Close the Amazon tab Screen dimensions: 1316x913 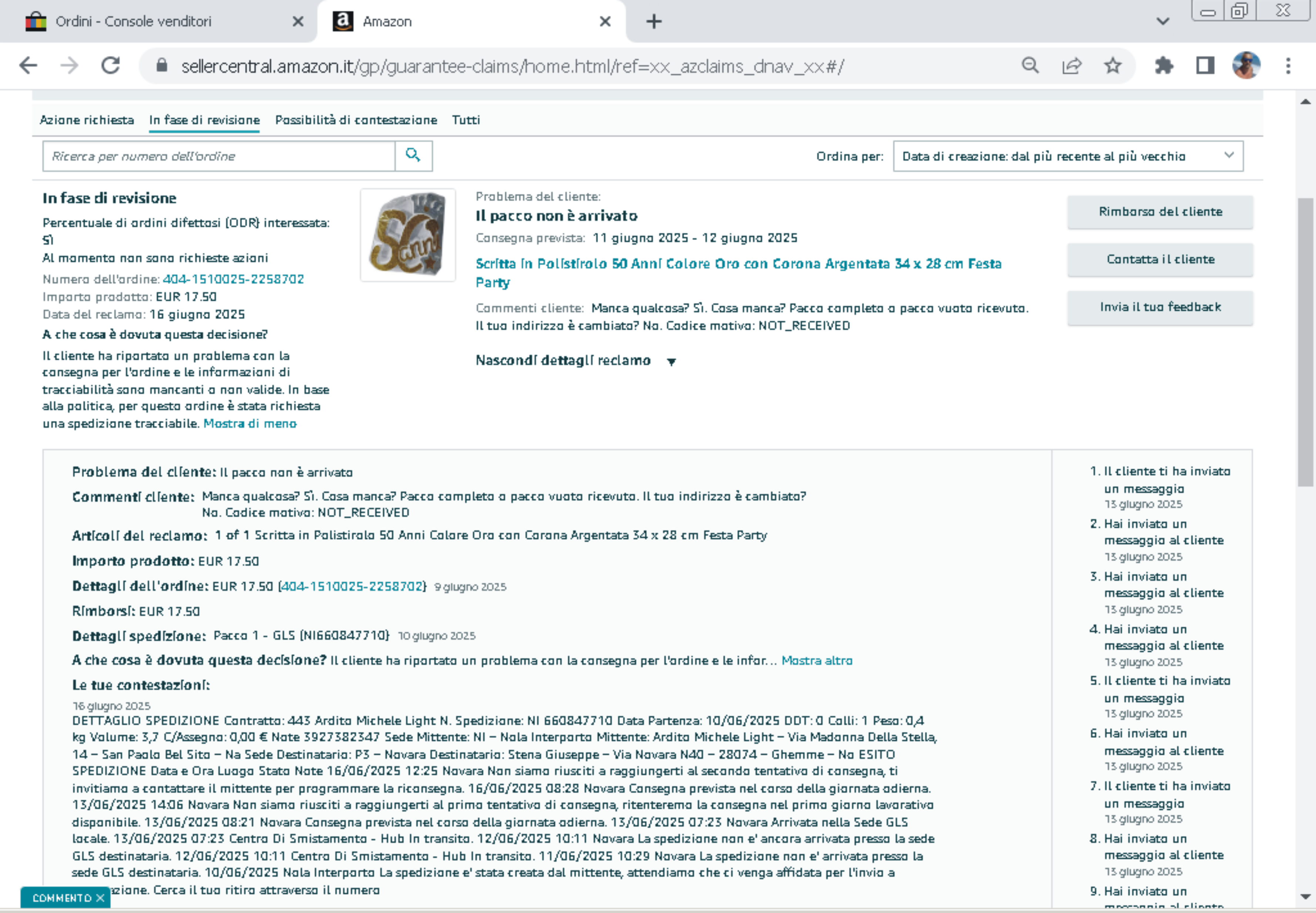605,22
